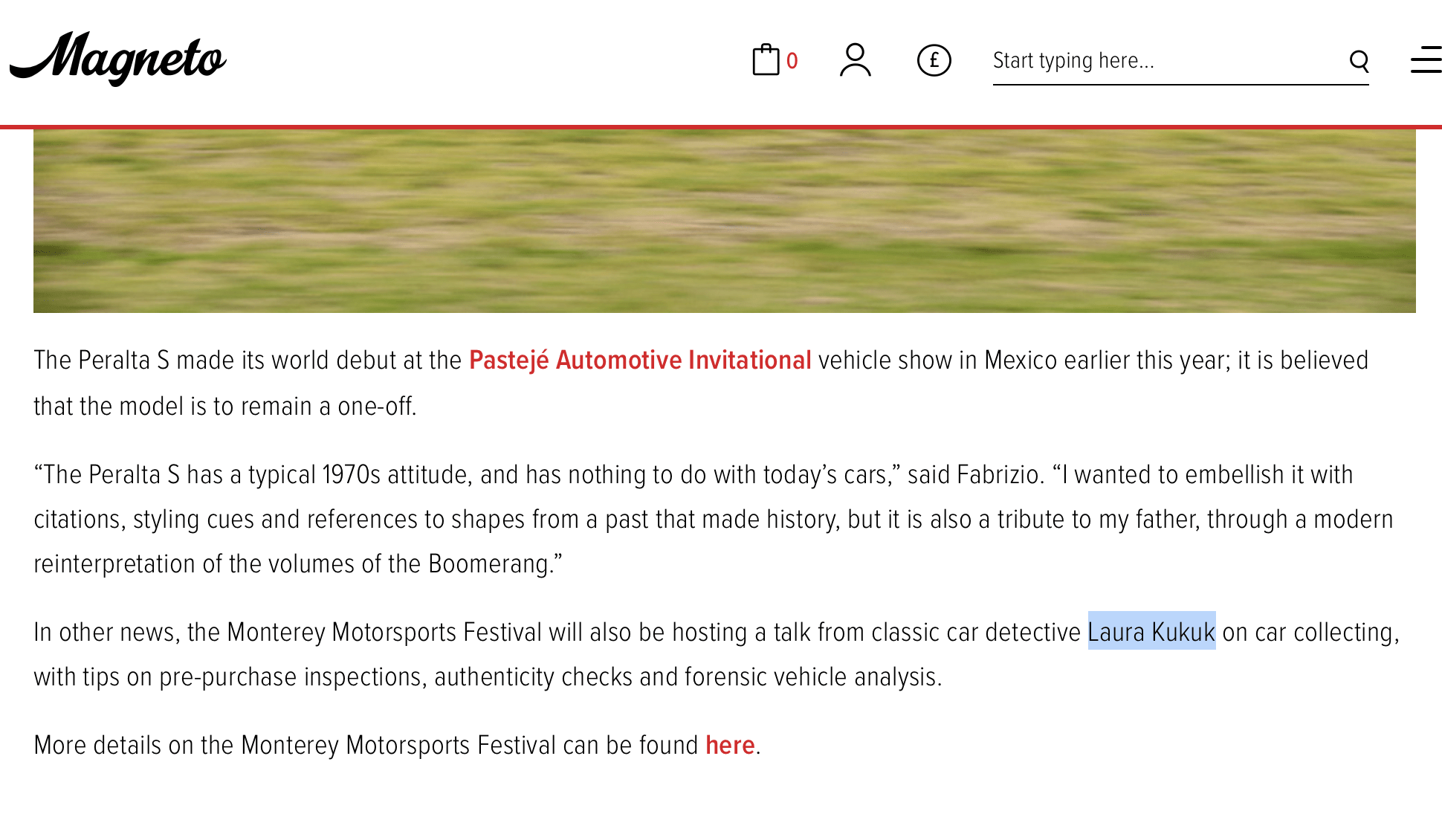This screenshot has height=840, width=1442.
Task: Open the hamburger navigation menu
Action: coord(1426,60)
